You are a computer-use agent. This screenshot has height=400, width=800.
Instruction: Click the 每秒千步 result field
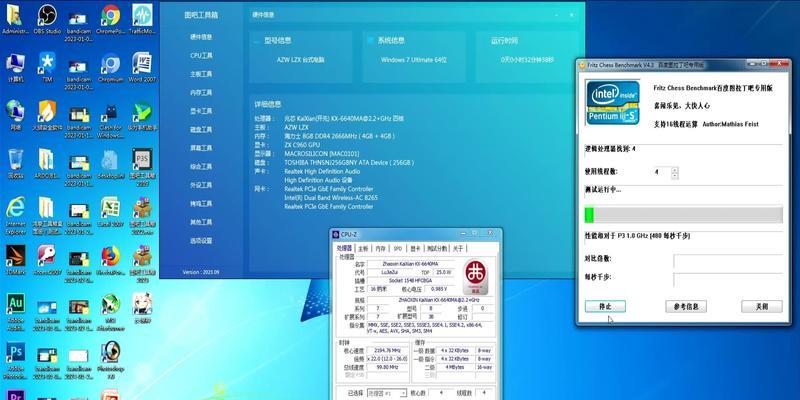(x=728, y=280)
